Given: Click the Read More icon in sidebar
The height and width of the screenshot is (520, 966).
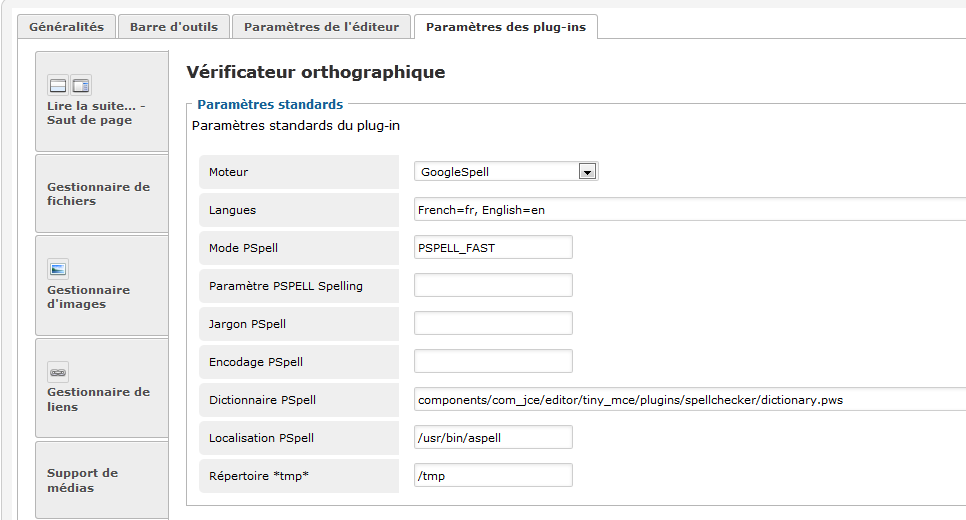Looking at the screenshot, I should click(x=58, y=85).
